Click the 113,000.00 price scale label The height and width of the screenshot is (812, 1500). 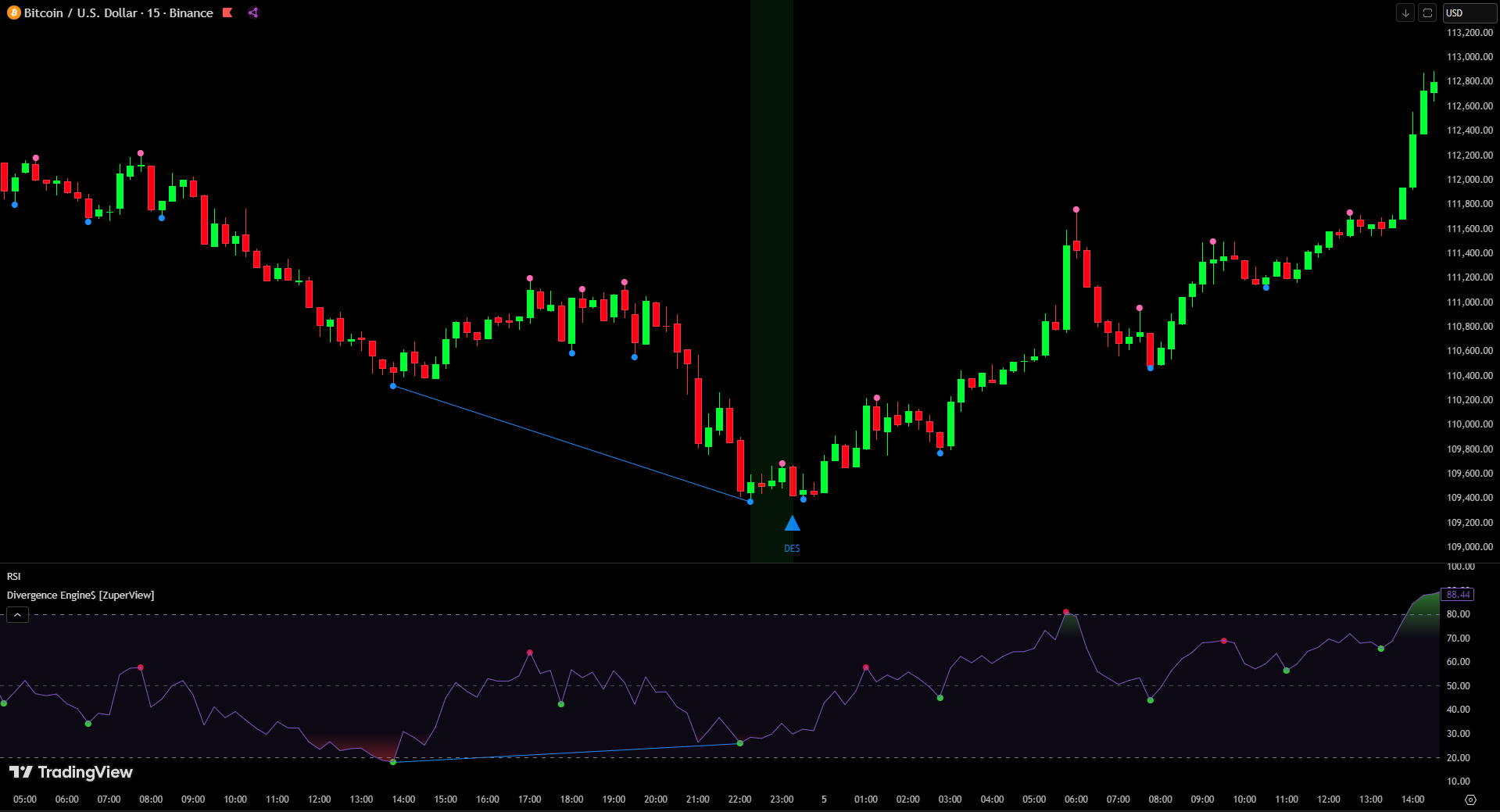pos(1470,57)
